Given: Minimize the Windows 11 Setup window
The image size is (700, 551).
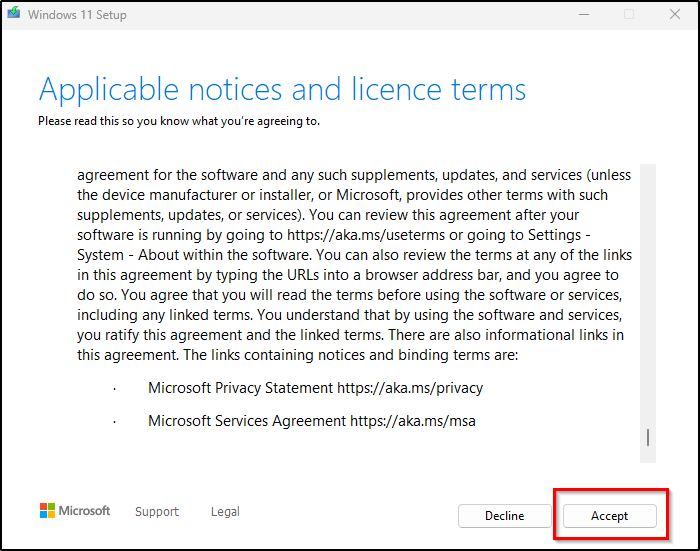Looking at the screenshot, I should coord(584,14).
